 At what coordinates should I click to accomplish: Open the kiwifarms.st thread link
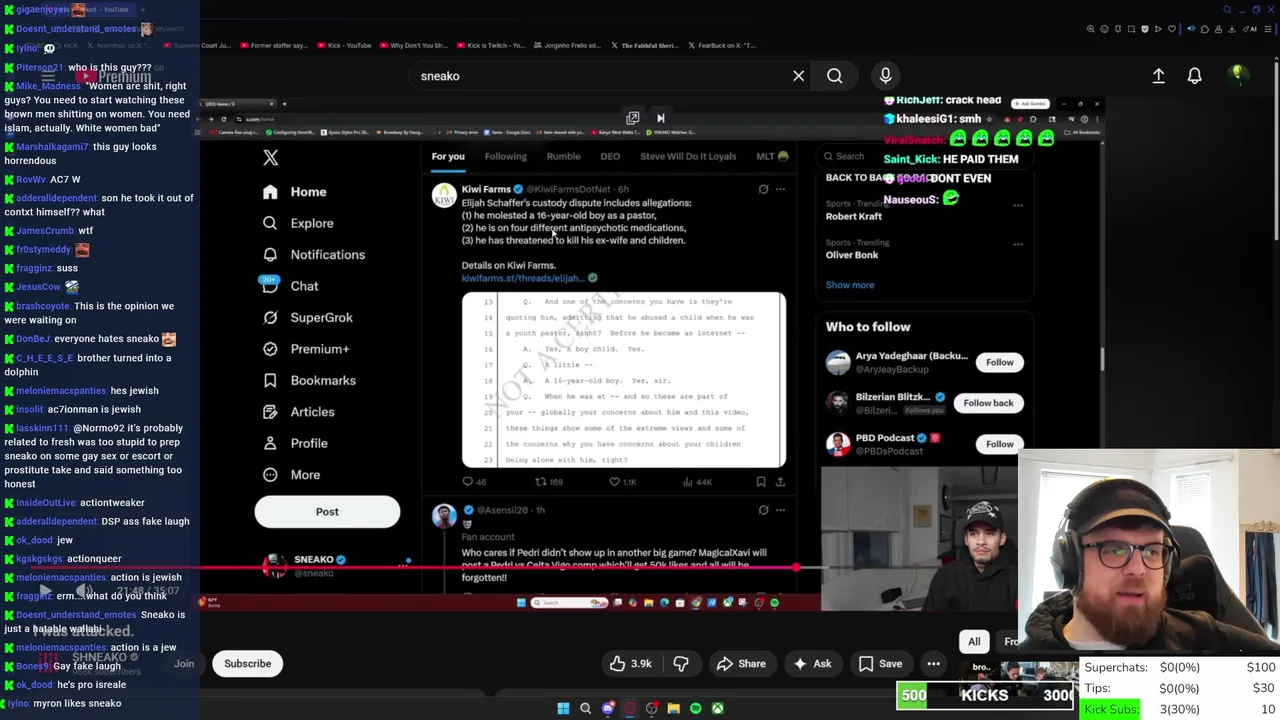tap(521, 278)
